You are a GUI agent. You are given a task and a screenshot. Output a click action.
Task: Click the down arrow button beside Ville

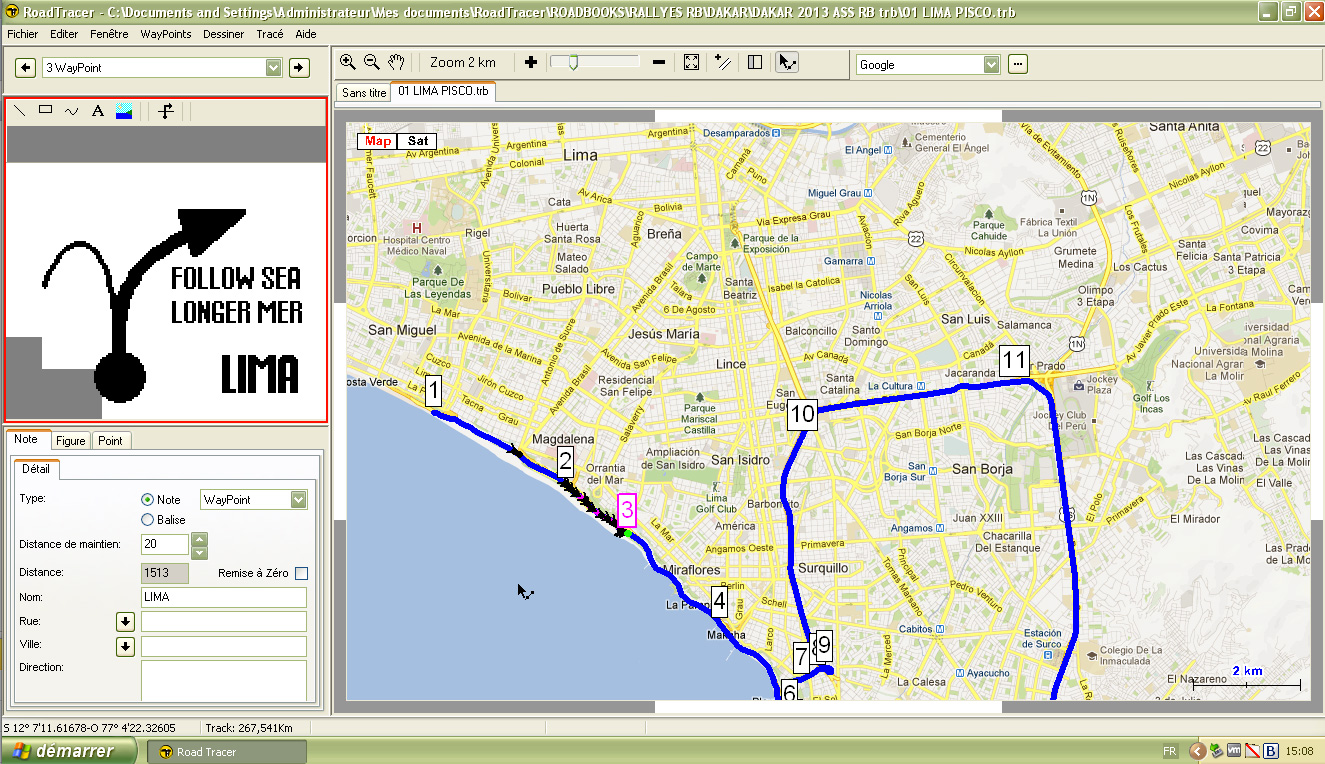coord(125,647)
